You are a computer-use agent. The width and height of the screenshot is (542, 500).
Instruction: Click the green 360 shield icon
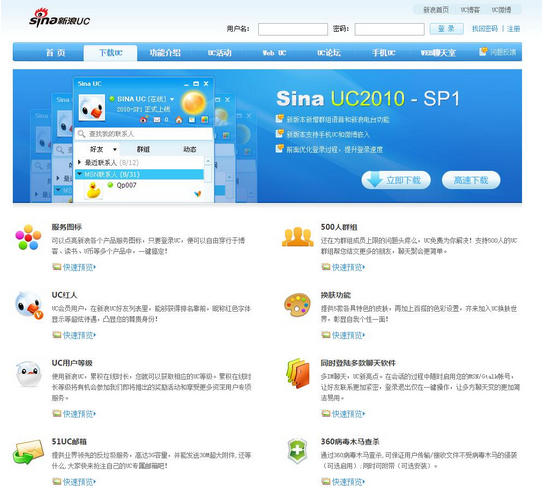(297, 451)
